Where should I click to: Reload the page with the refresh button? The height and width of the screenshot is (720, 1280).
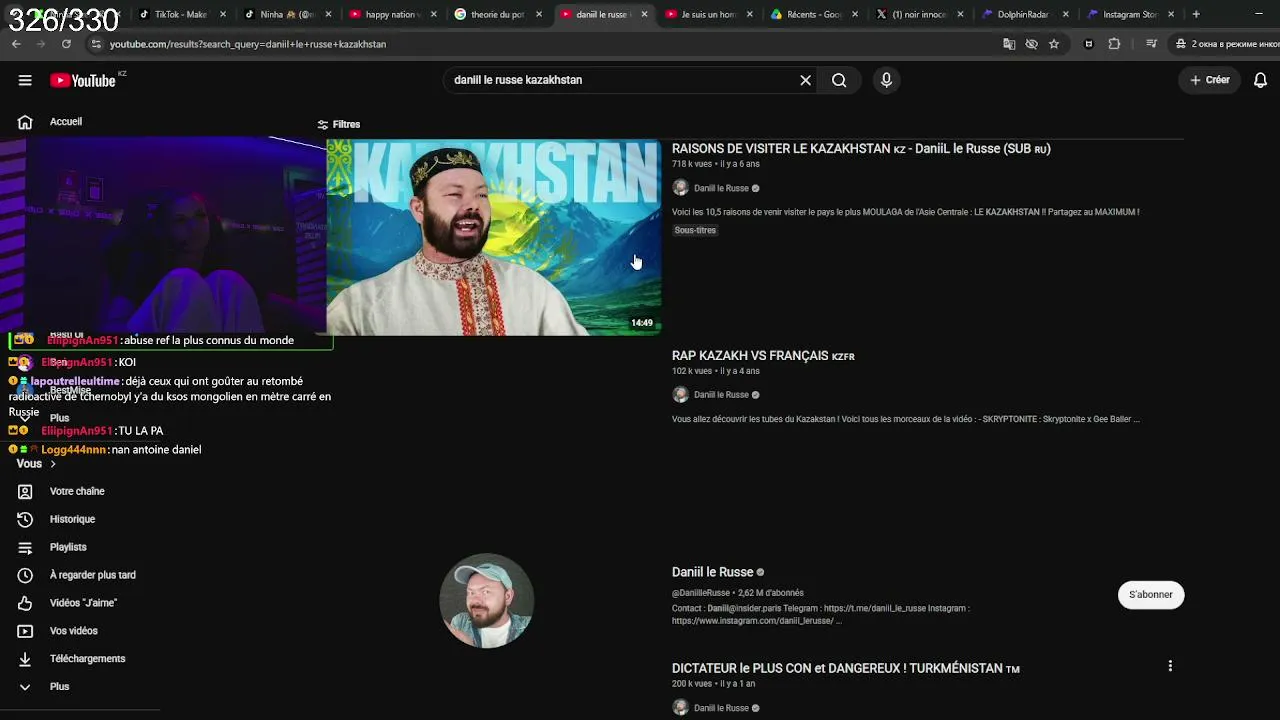tap(66, 44)
